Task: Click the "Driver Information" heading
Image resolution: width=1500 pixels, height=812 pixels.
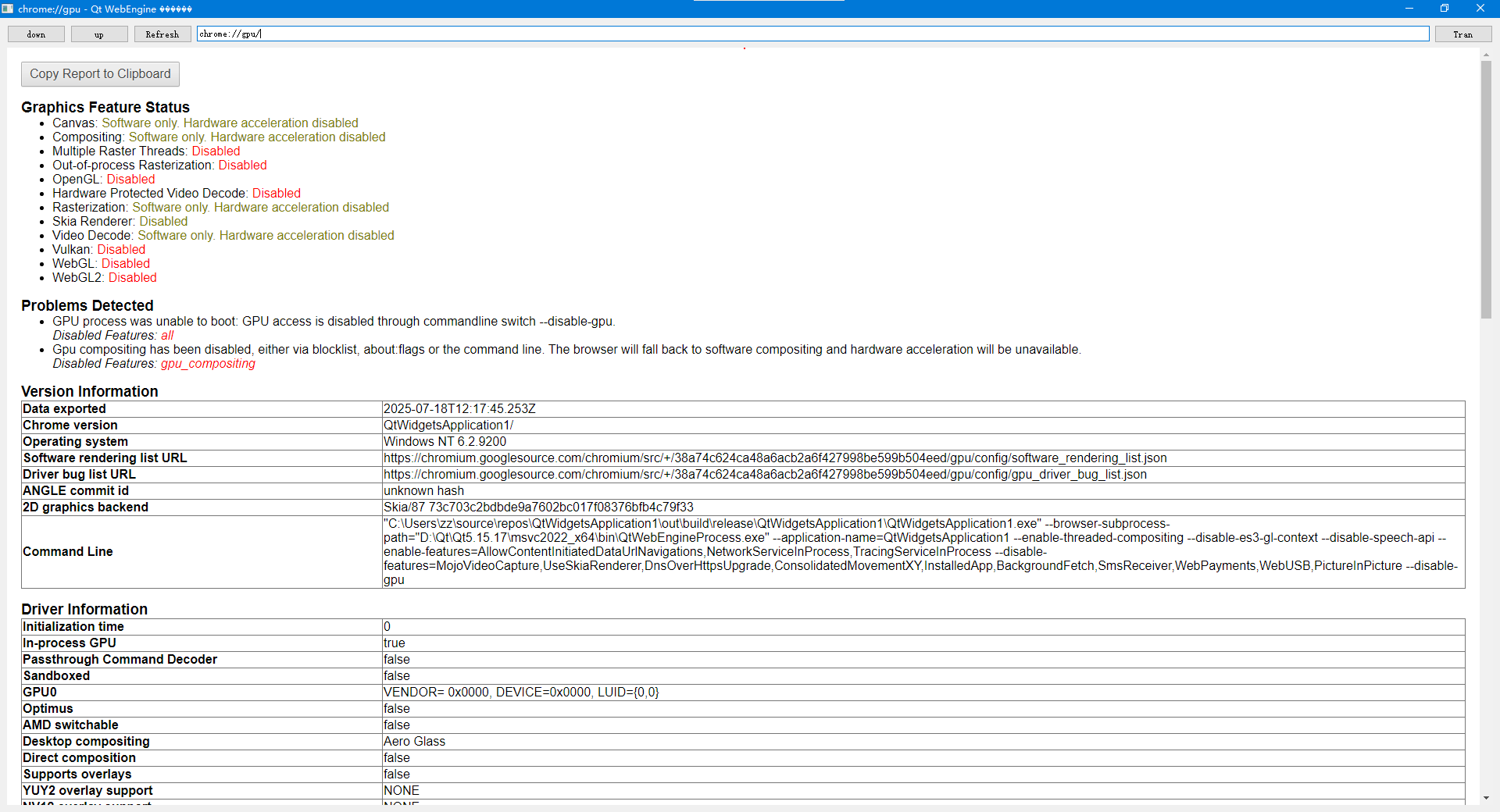Action: coord(84,609)
